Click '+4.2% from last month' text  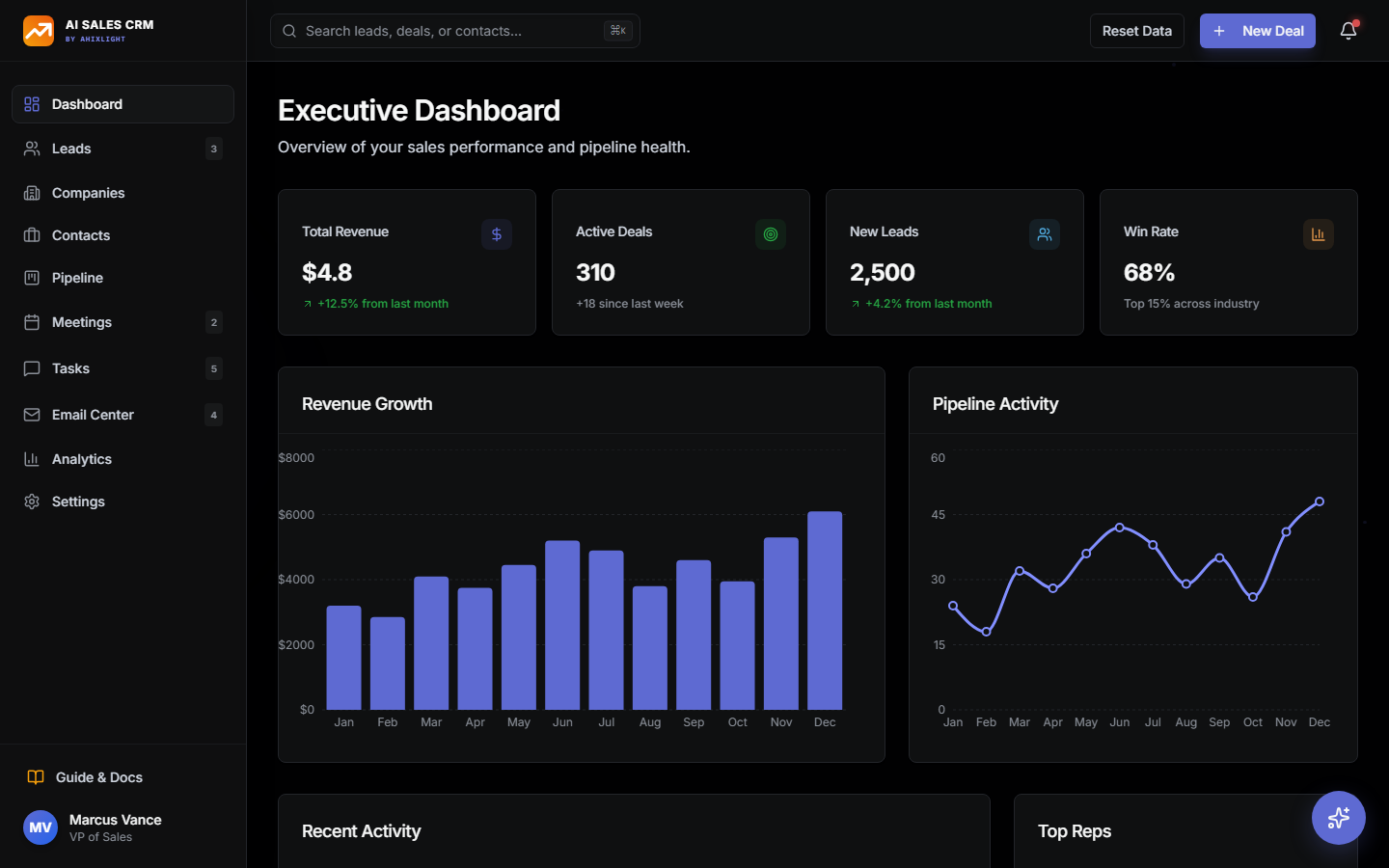929,304
